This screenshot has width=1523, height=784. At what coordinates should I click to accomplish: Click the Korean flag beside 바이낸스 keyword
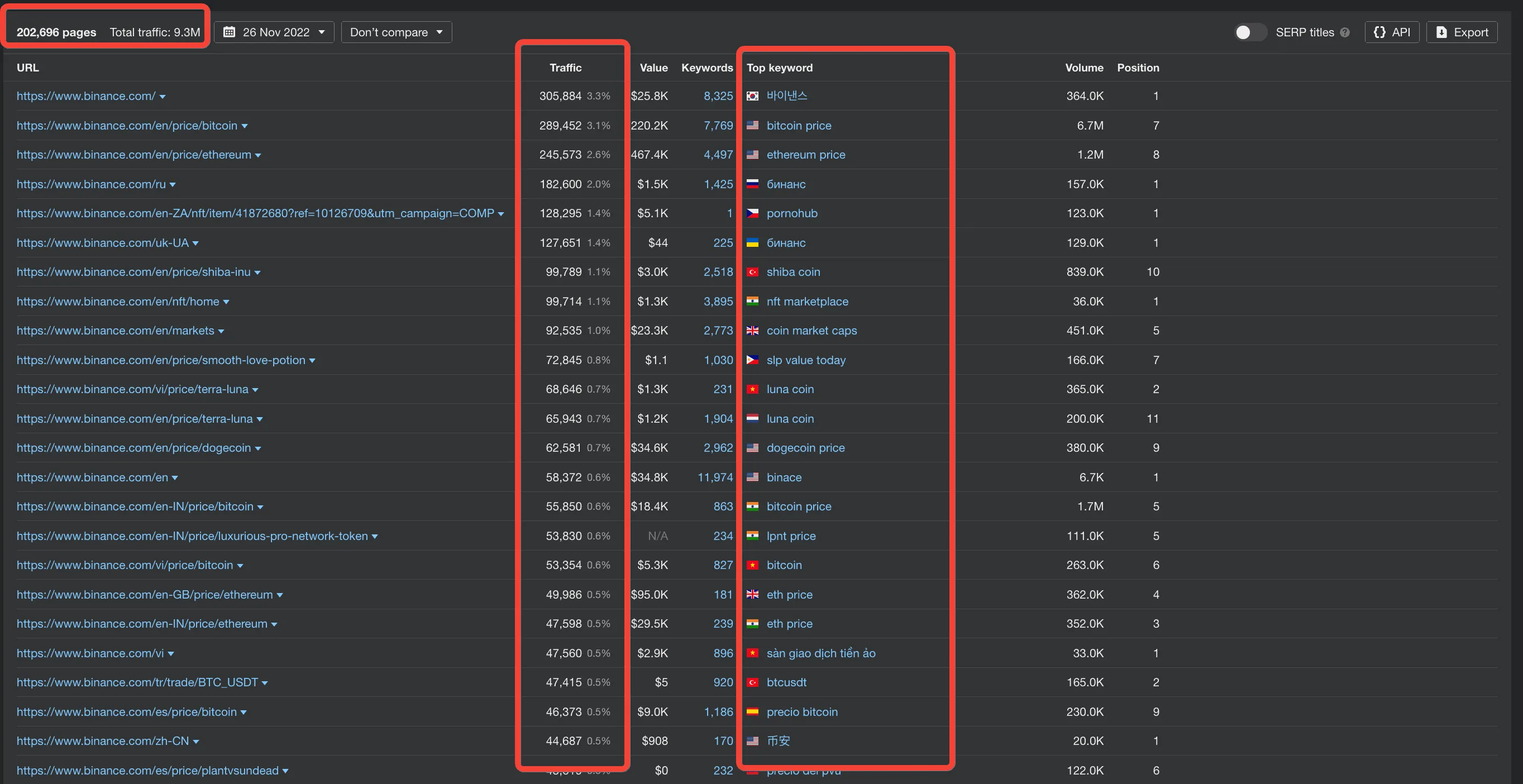[x=753, y=95]
